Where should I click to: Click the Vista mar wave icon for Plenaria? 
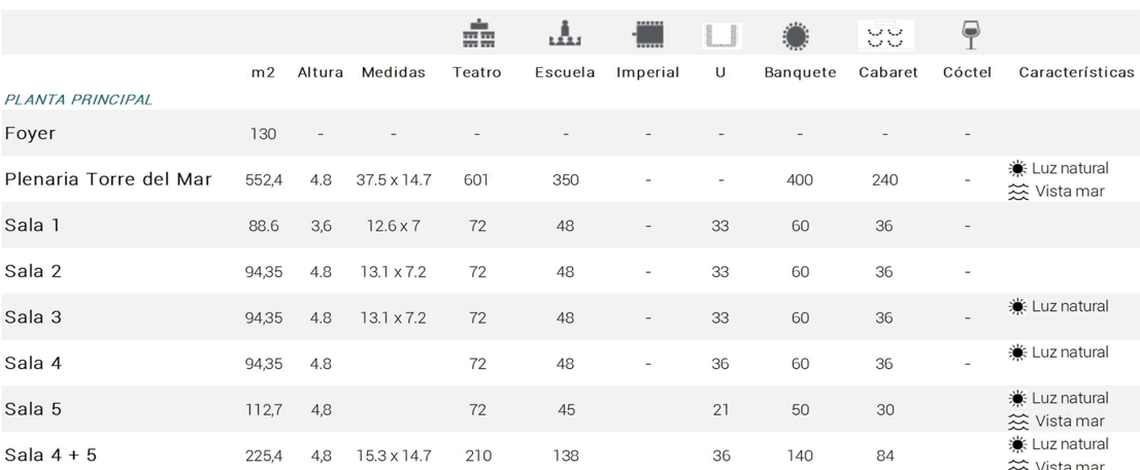1018,192
